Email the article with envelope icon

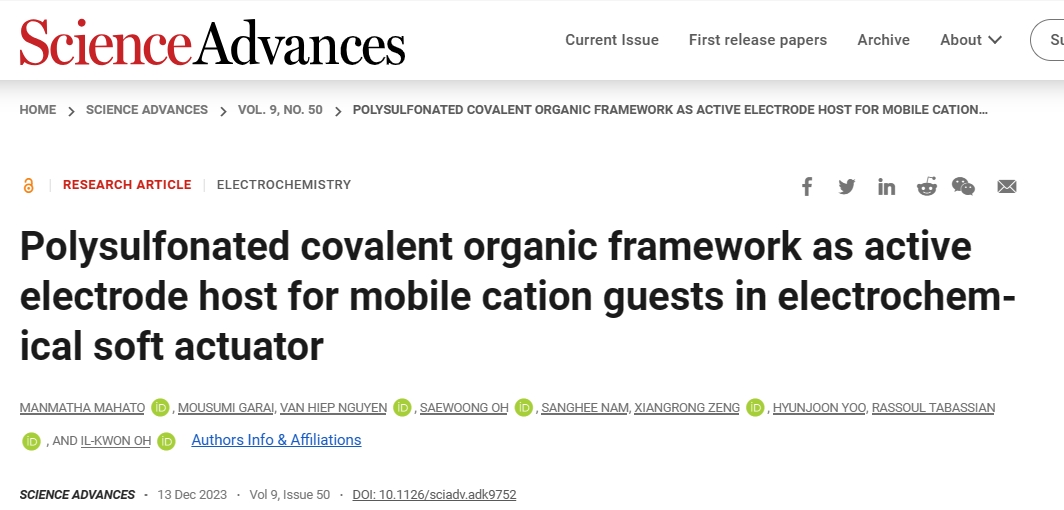coord(1007,187)
